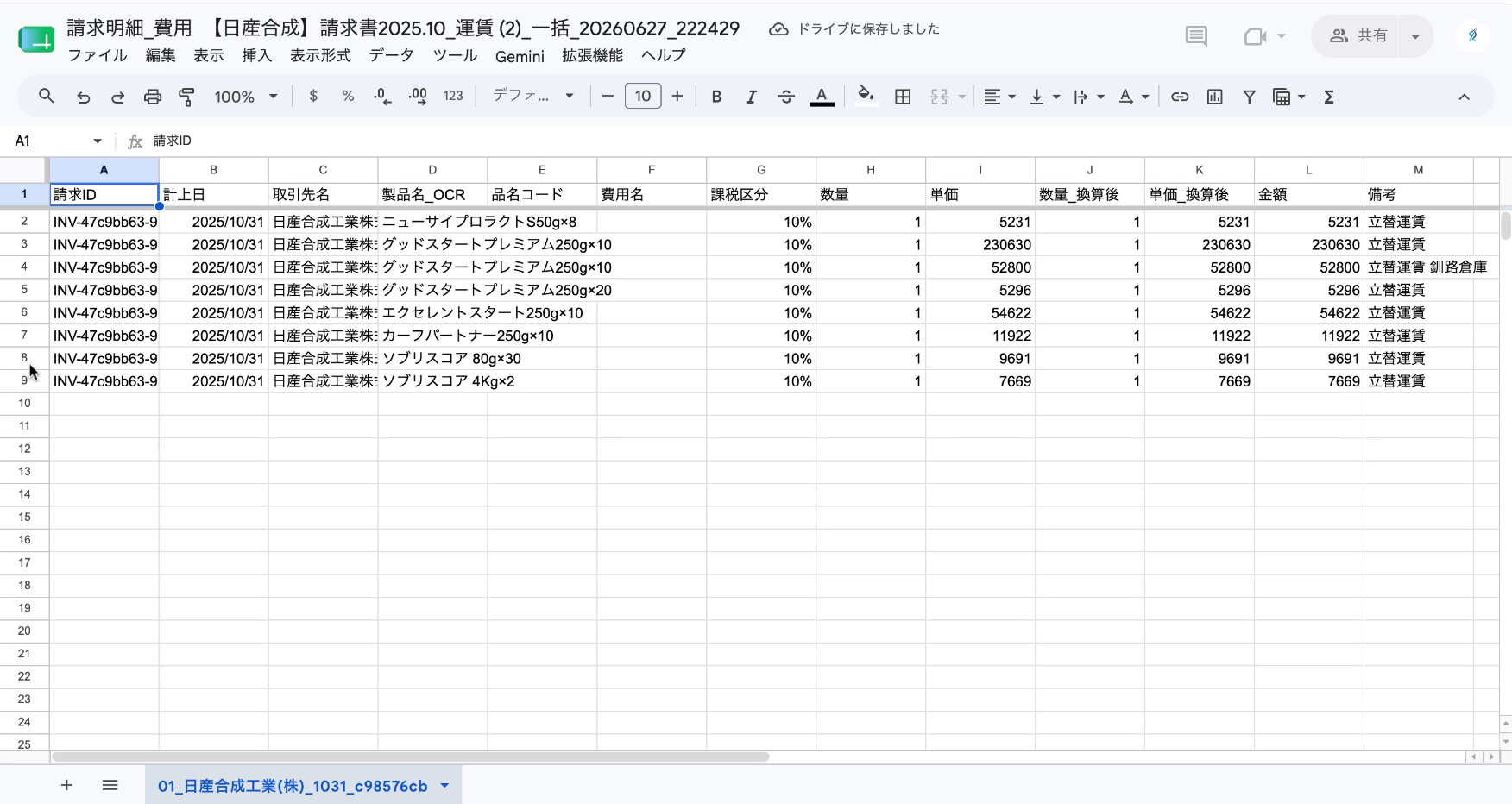Click the Name box showing A1

tap(50, 141)
